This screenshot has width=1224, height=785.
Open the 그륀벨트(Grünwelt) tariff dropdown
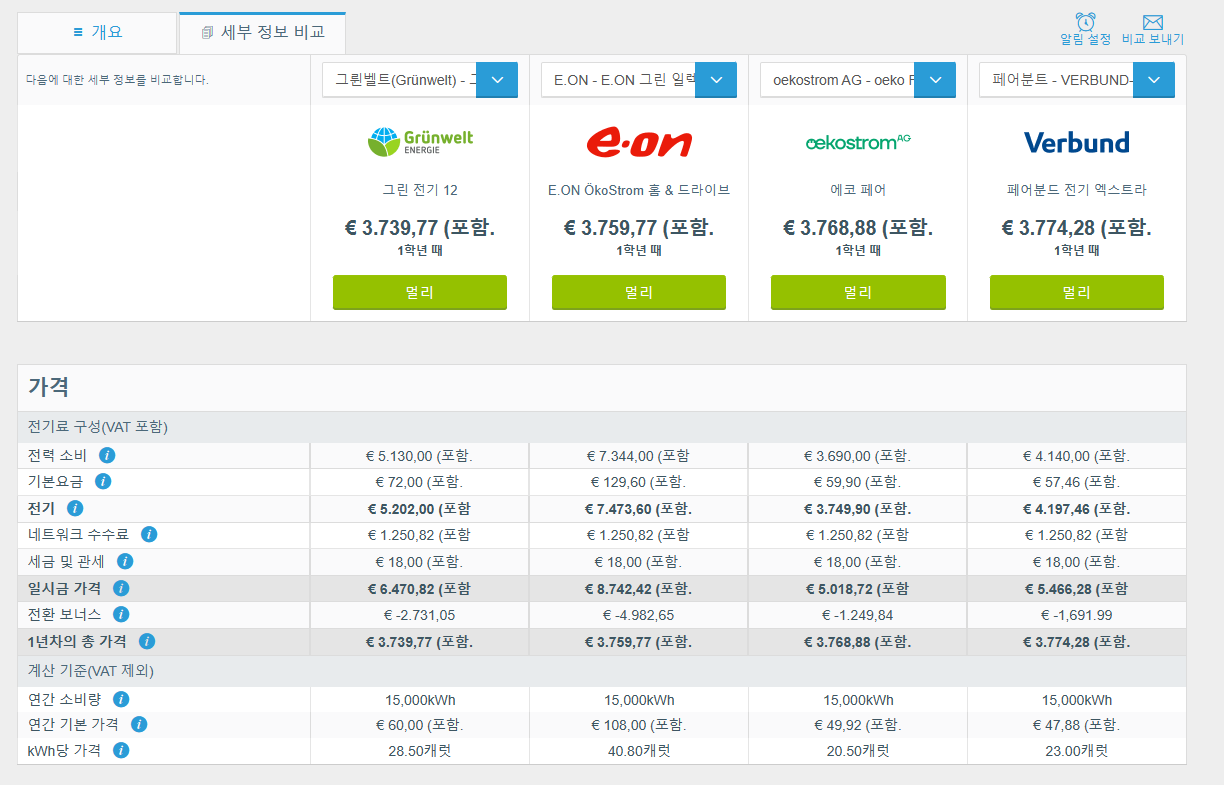click(x=420, y=80)
